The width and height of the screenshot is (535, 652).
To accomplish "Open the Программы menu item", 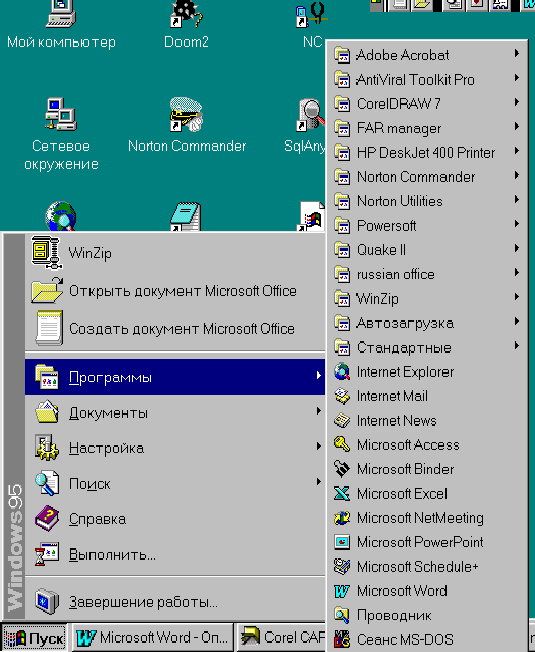I will [x=175, y=377].
